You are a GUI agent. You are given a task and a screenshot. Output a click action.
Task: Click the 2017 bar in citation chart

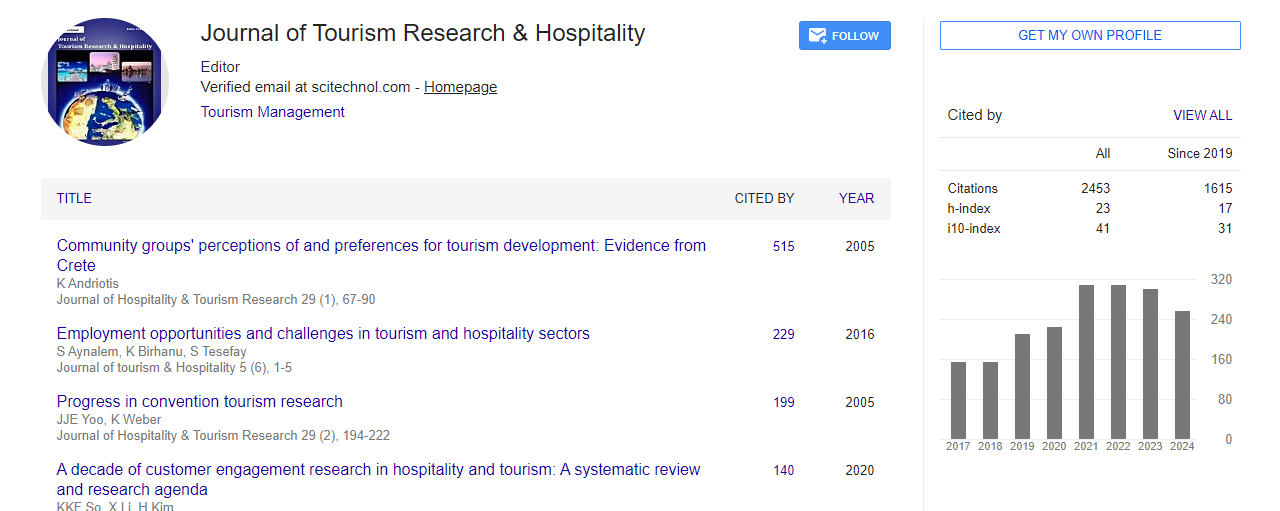point(958,400)
